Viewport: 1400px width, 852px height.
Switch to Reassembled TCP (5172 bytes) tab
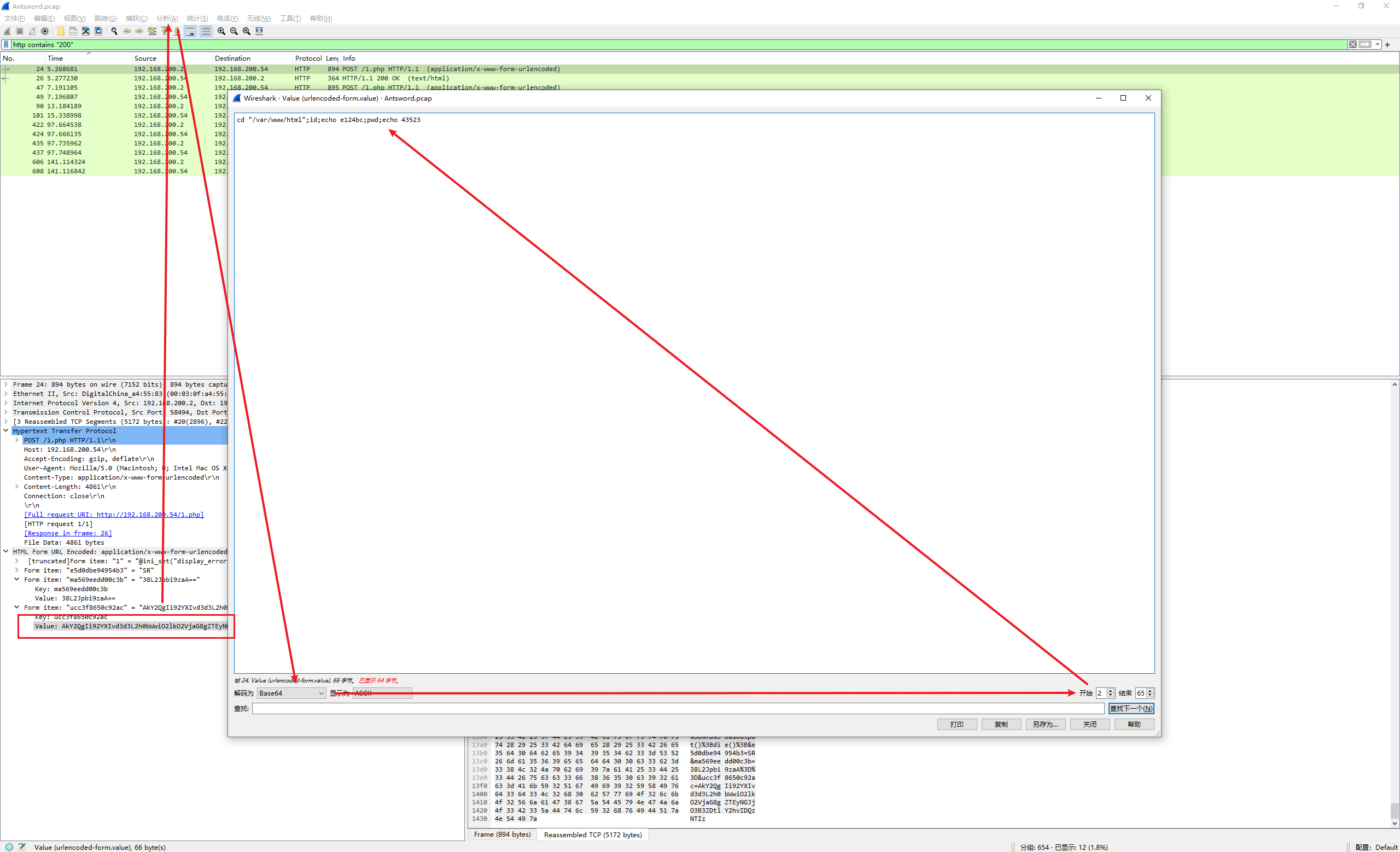click(593, 835)
